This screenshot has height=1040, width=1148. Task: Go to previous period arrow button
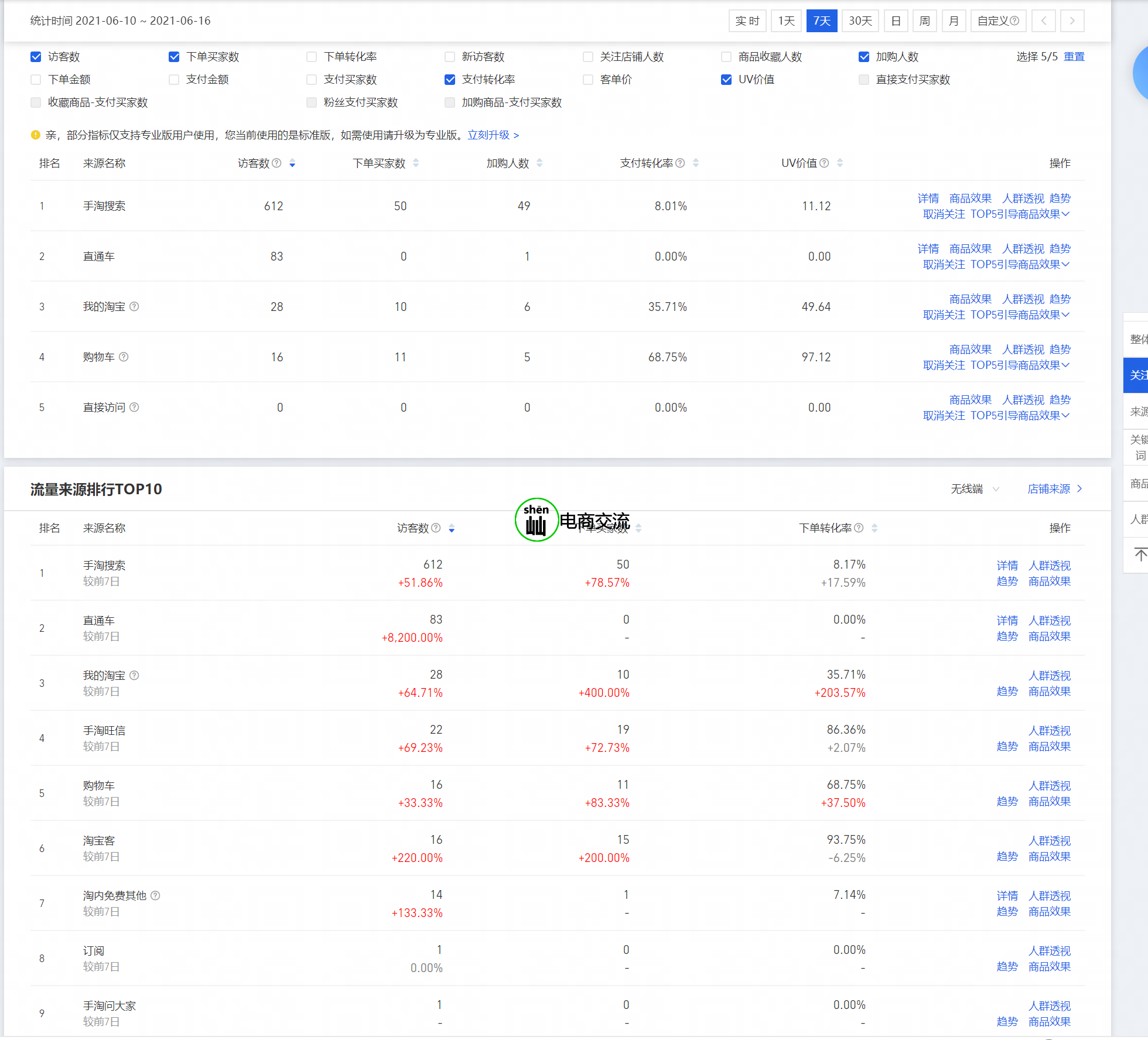(1044, 21)
